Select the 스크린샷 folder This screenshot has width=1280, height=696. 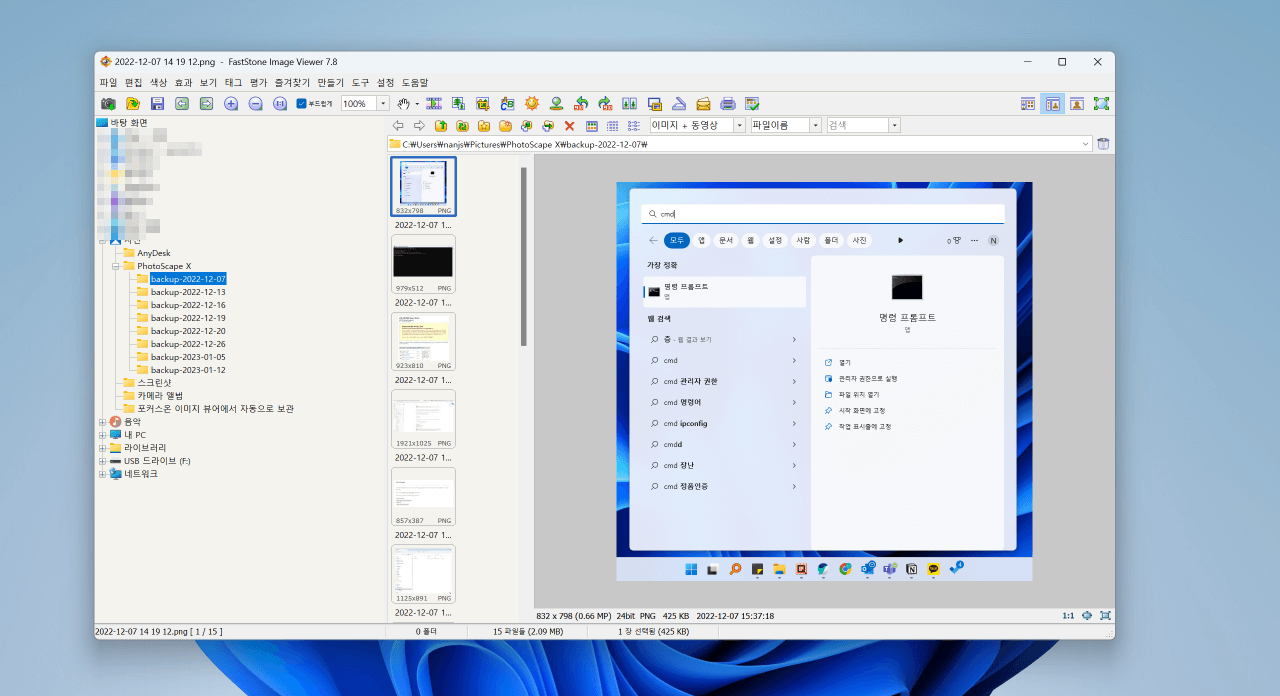click(154, 383)
